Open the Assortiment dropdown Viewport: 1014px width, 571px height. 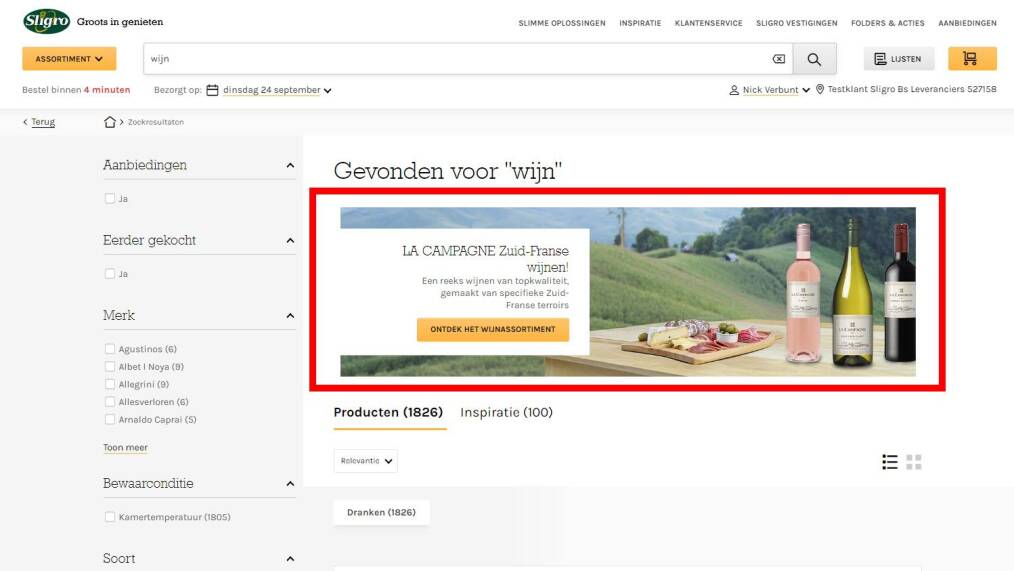coord(69,59)
